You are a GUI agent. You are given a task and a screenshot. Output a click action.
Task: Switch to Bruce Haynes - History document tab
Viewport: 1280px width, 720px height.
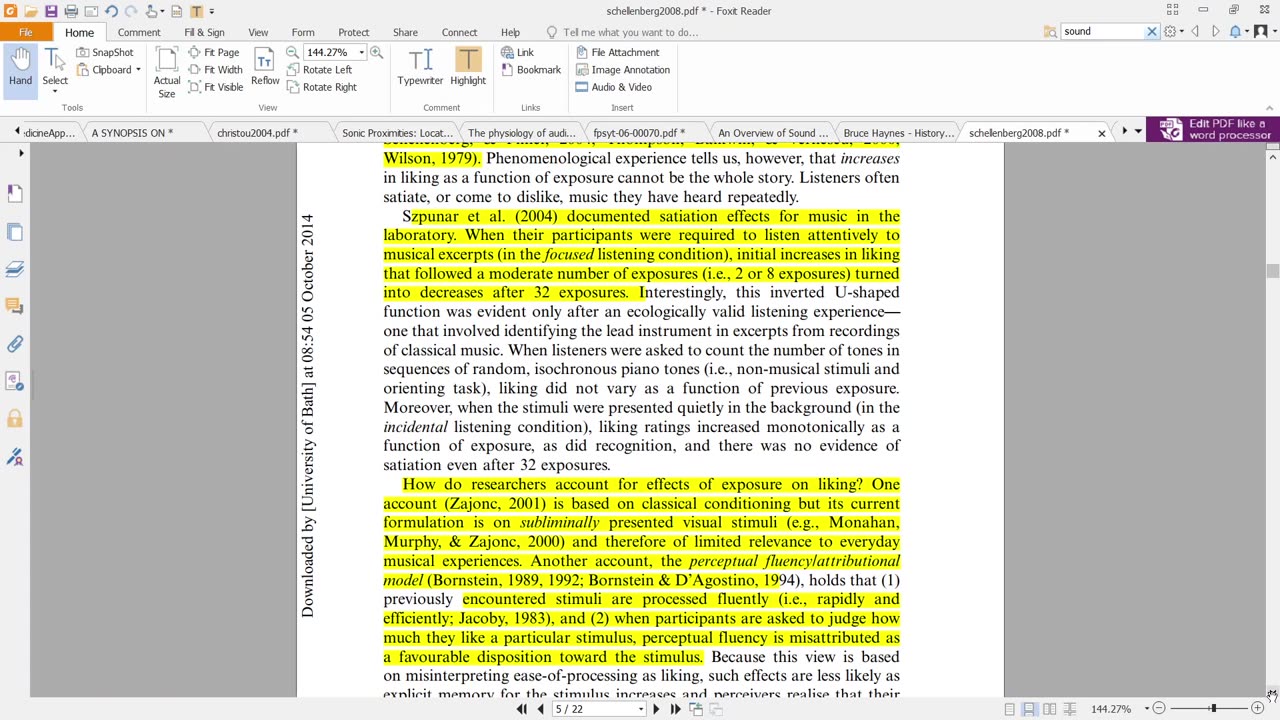(x=898, y=132)
